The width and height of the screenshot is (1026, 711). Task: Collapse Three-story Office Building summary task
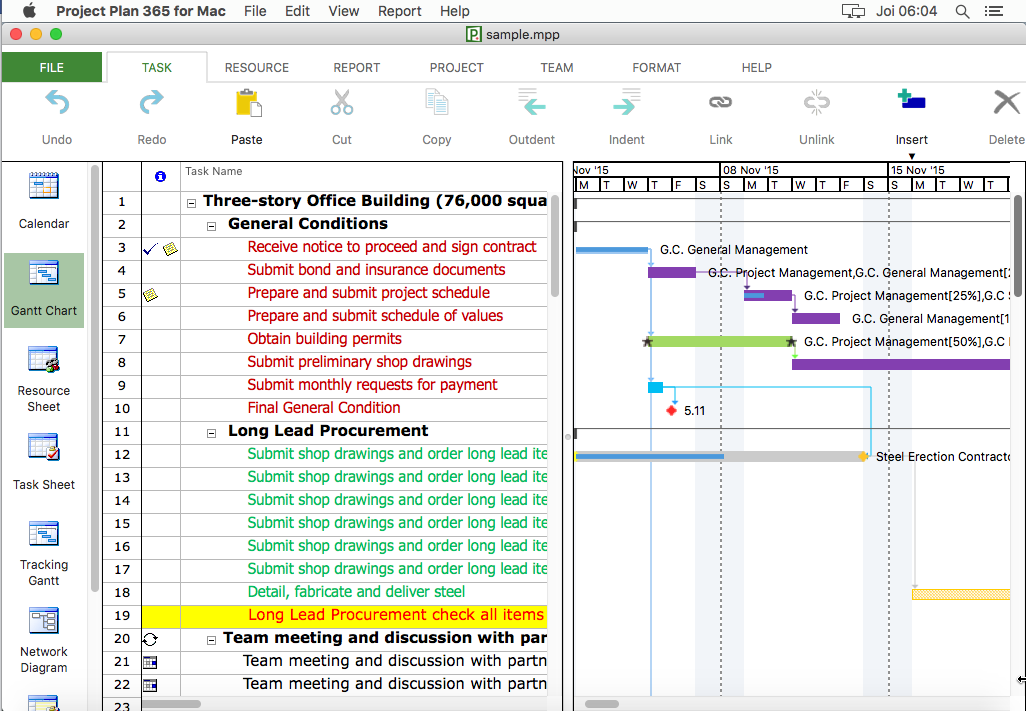(191, 202)
